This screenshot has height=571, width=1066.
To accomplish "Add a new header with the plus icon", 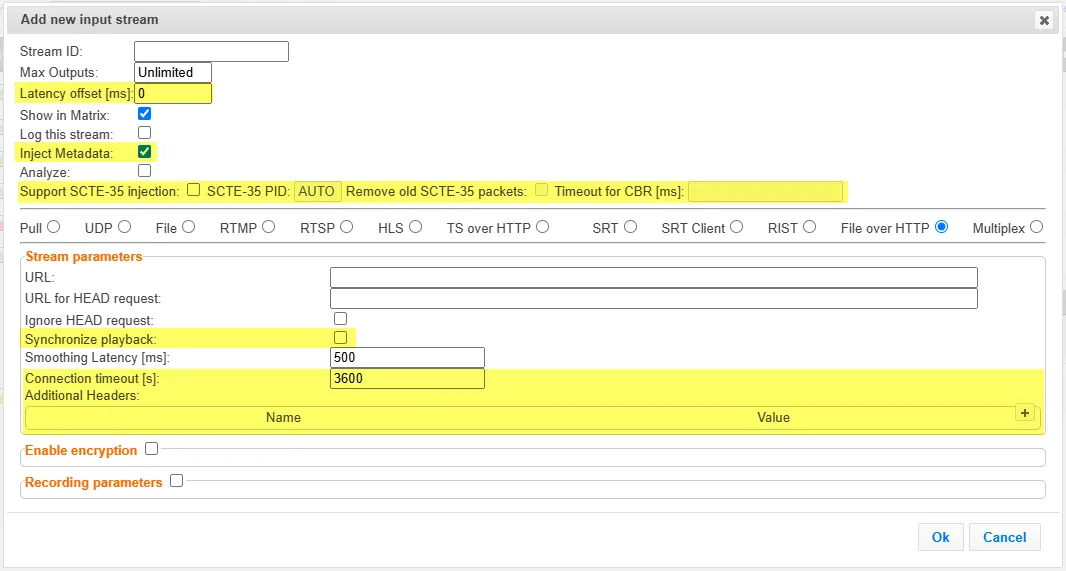I will click(1025, 413).
